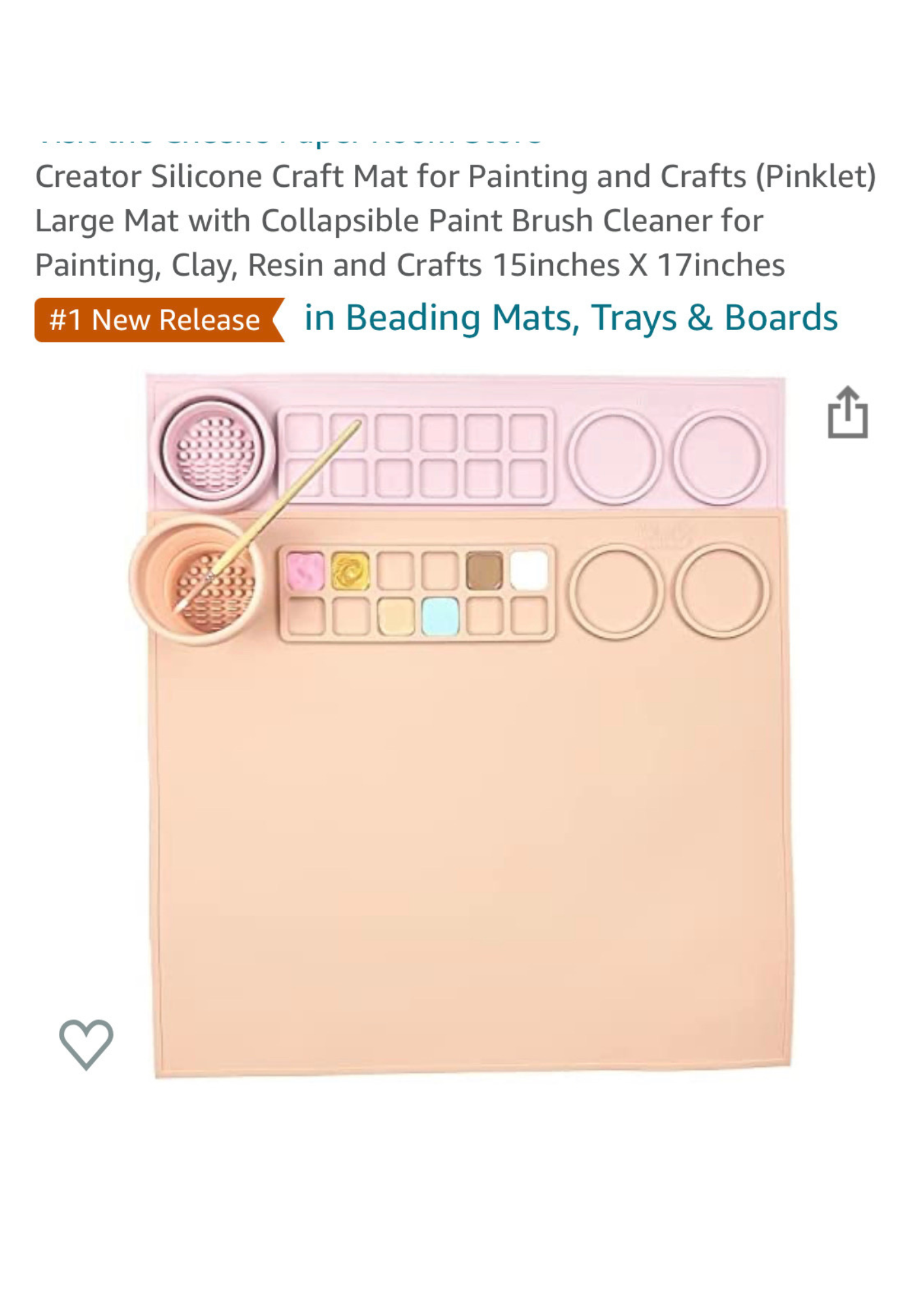Click the gold paint well in the palette
924x1307 pixels.
[350, 571]
